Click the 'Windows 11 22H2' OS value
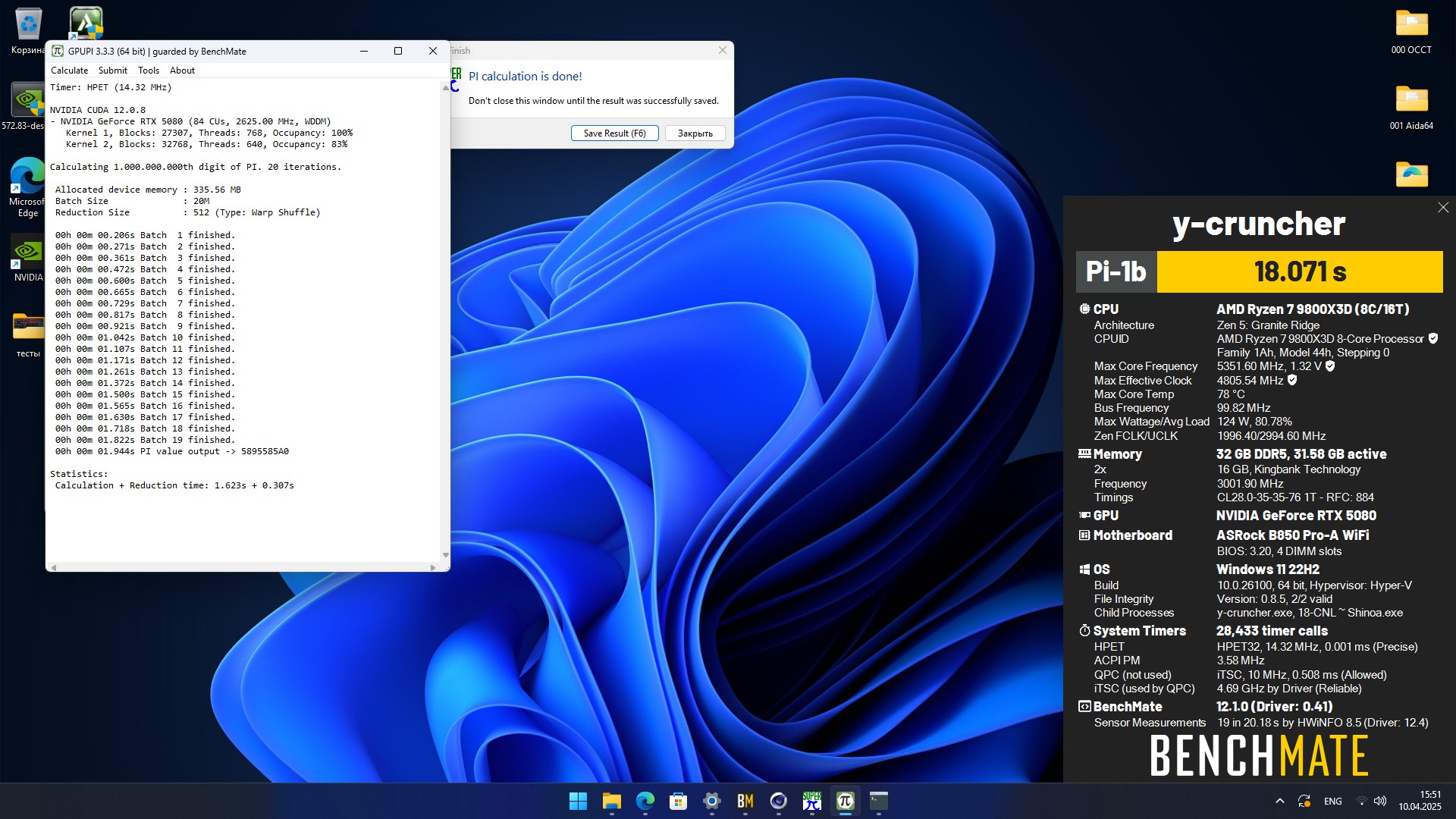 (x=1268, y=570)
